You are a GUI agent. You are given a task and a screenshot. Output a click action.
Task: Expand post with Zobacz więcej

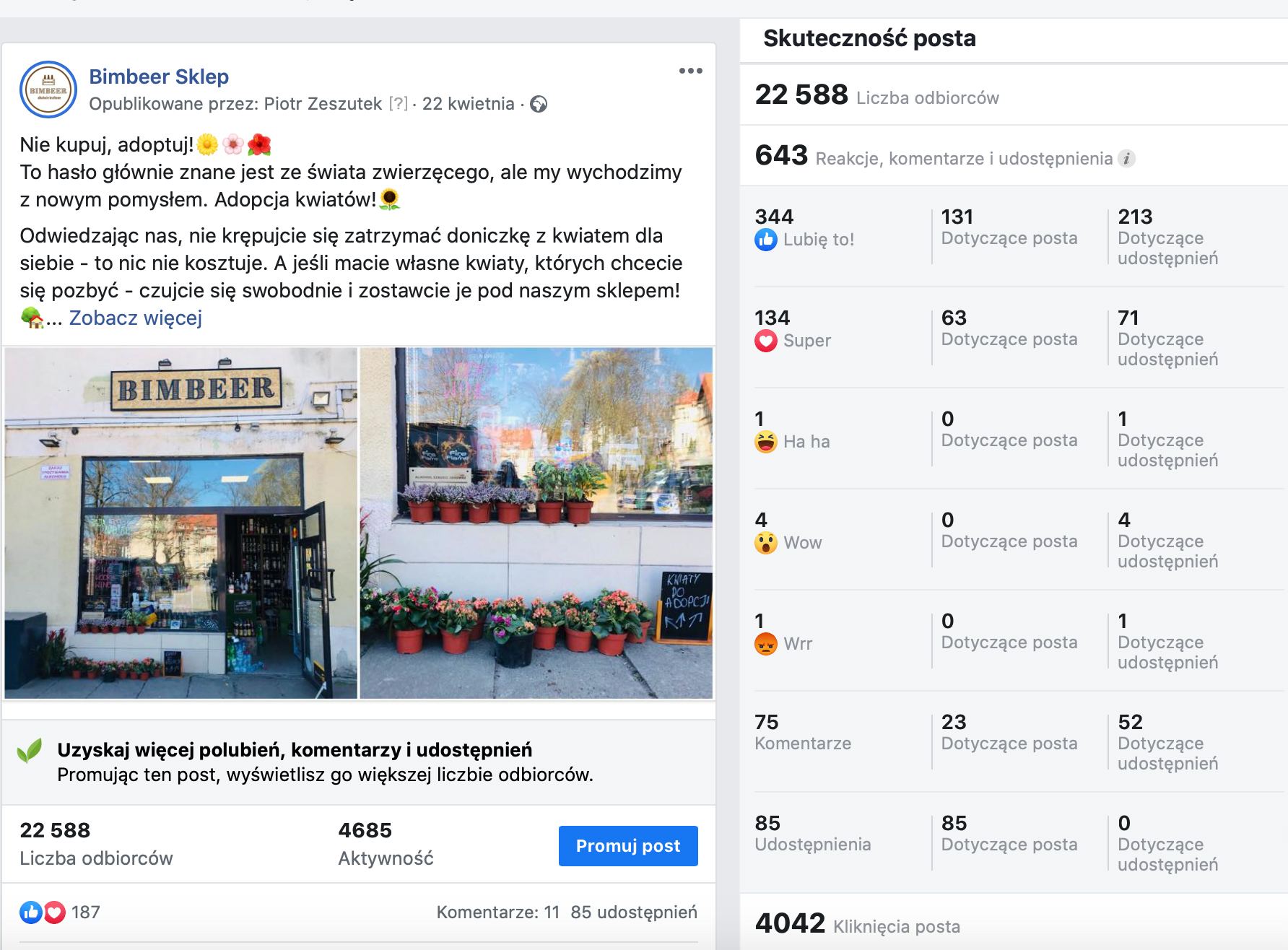135,318
